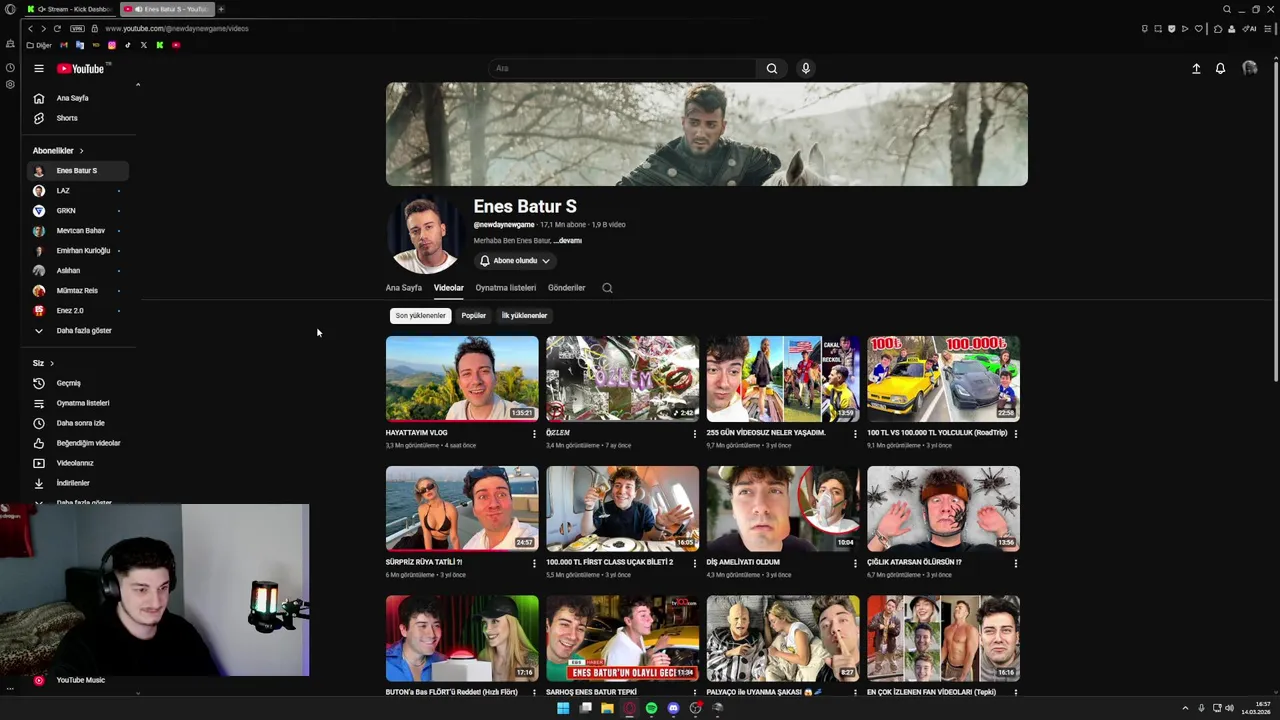Viewport: 1280px width, 720px height.
Task: Select the İlk yüklenenler filter chip
Action: (x=524, y=316)
